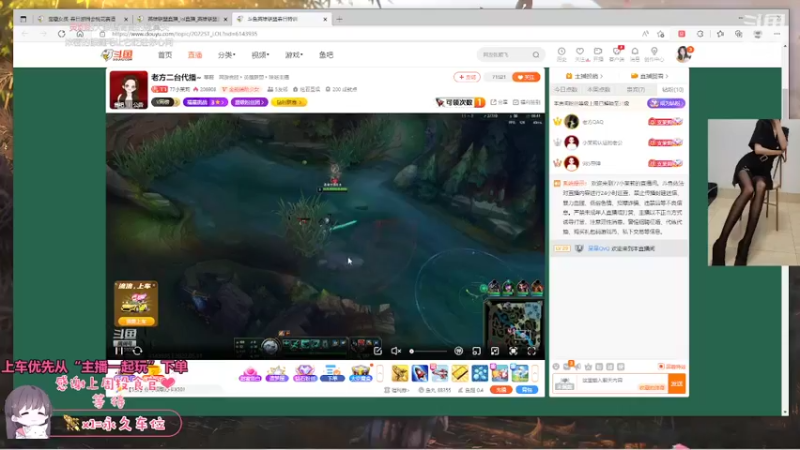Viewport: 800px width, 450px height.
Task: Click the Douyu logo
Action: 117,55
